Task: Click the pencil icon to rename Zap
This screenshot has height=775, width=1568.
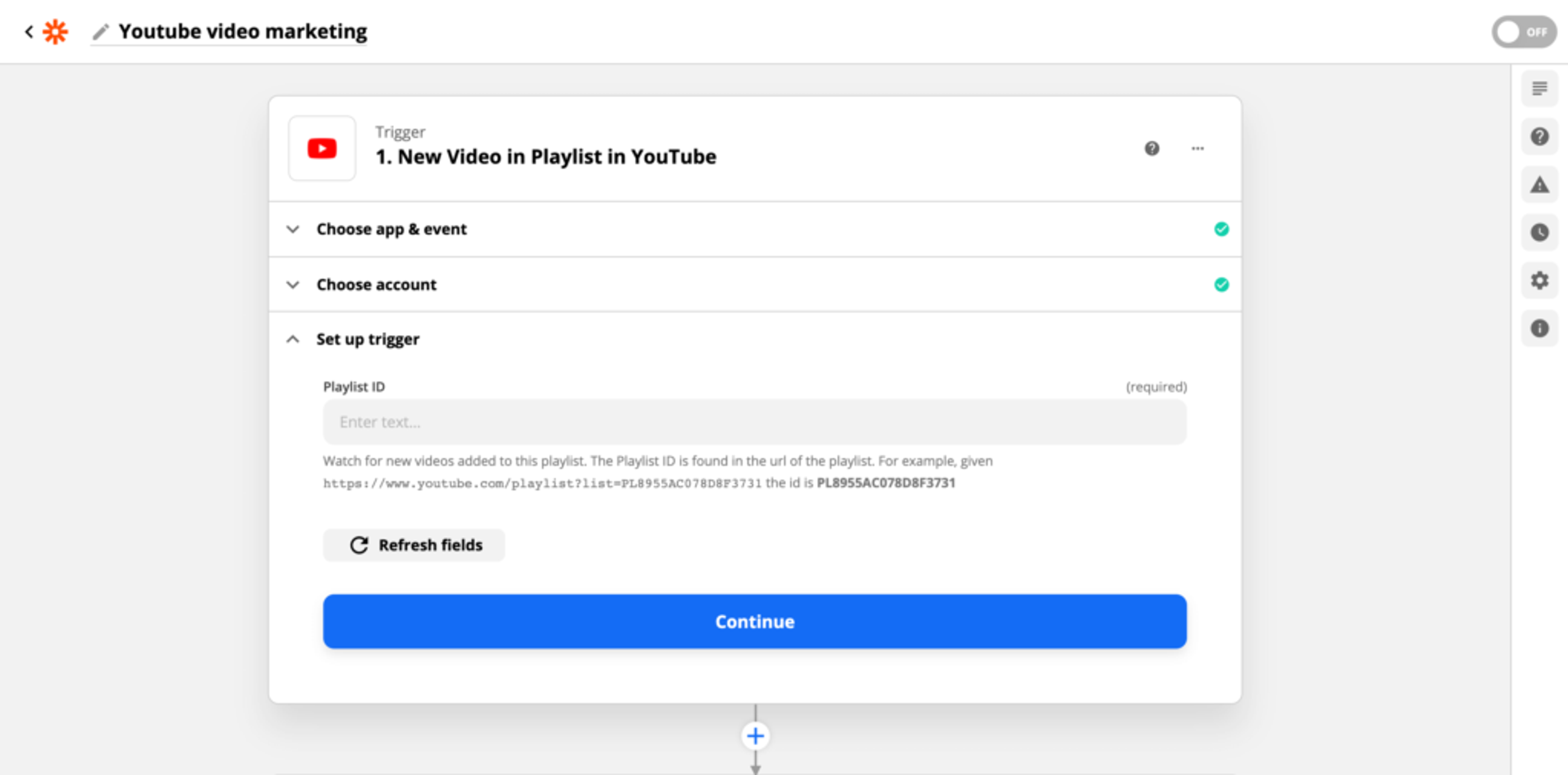Action: click(100, 32)
